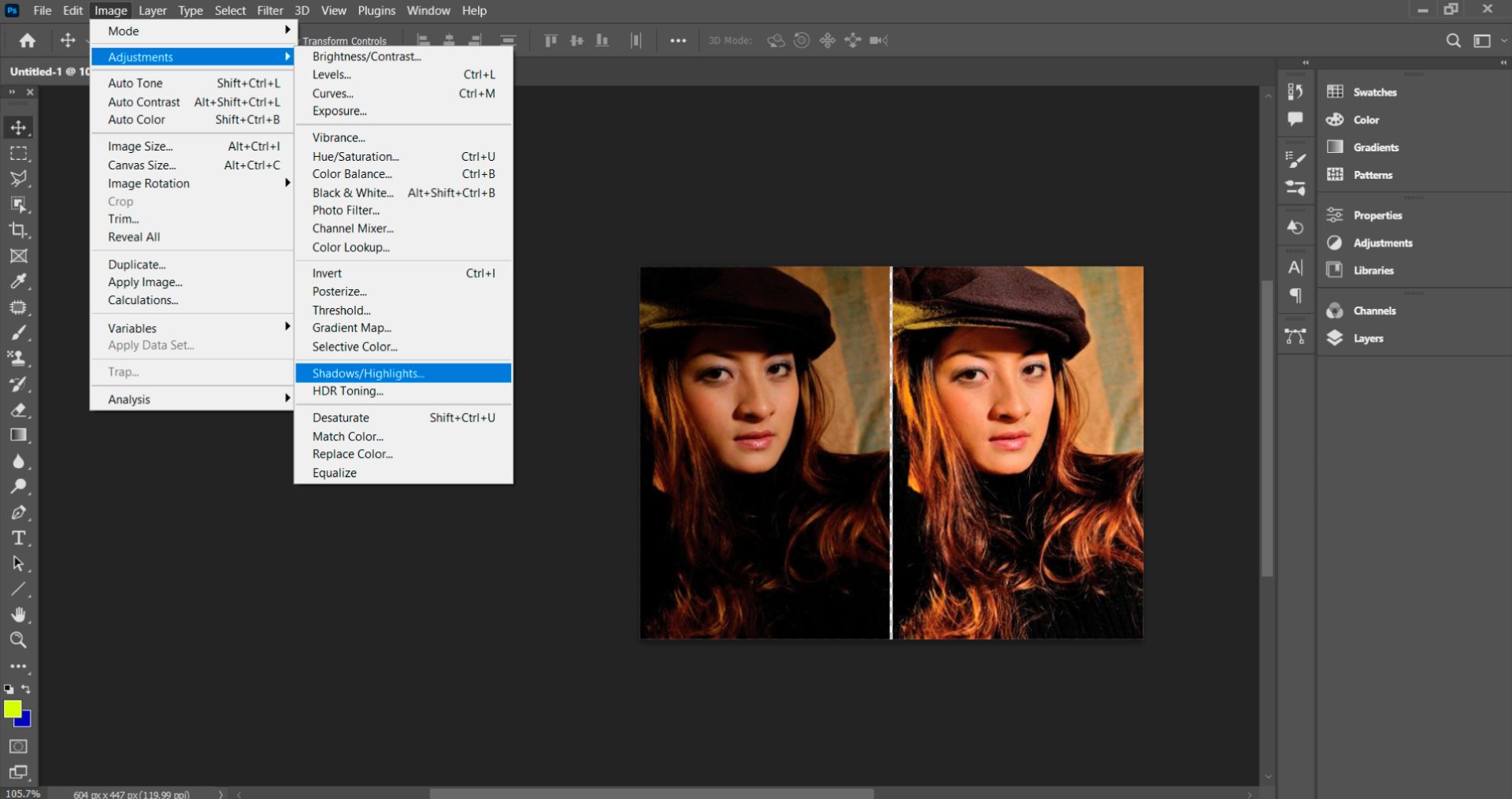Choose Shadows/Highlights from Adjustments
This screenshot has height=799, width=1512.
[369, 373]
